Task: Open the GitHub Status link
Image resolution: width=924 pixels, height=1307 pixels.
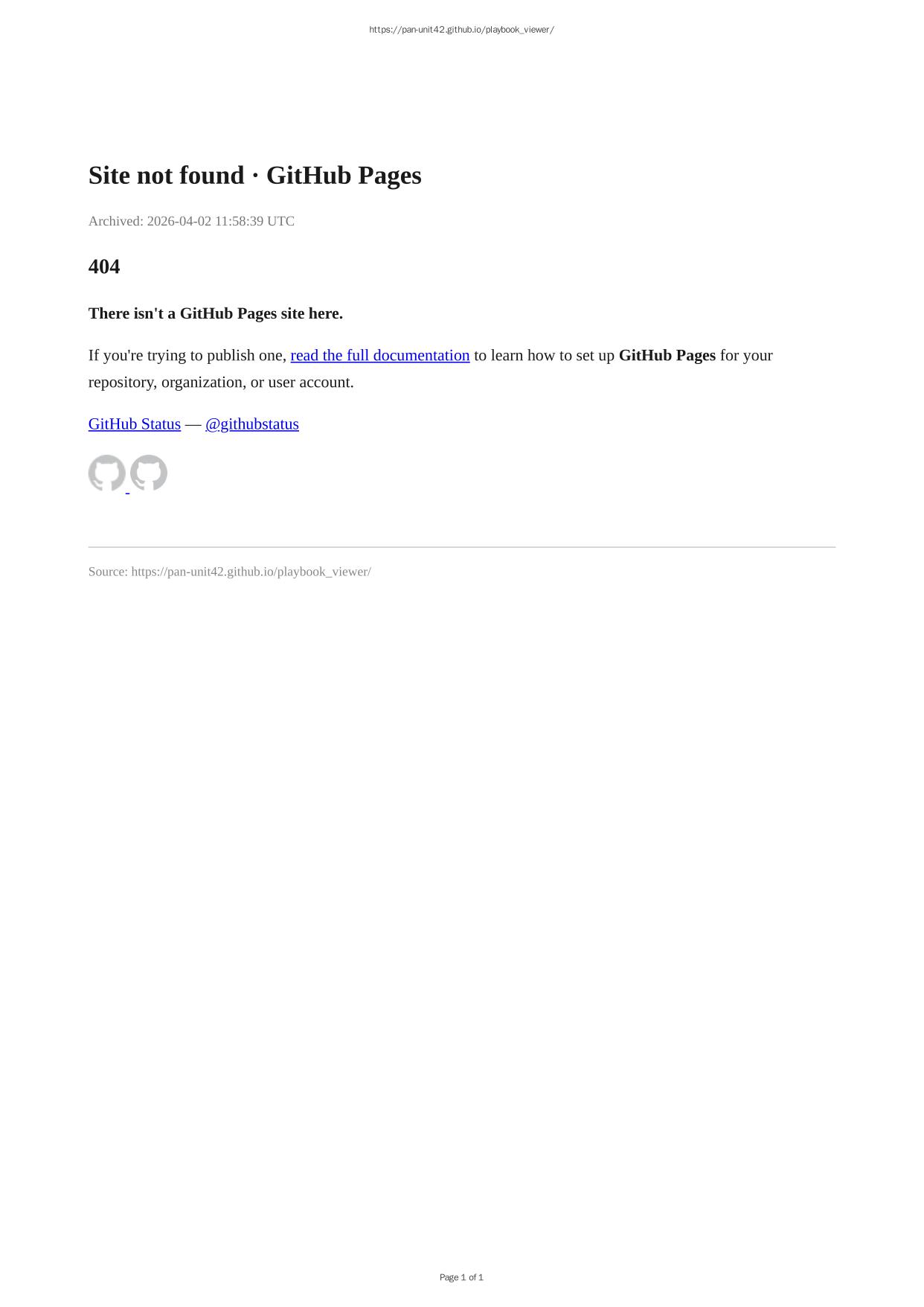Action: pyautogui.click(x=135, y=424)
